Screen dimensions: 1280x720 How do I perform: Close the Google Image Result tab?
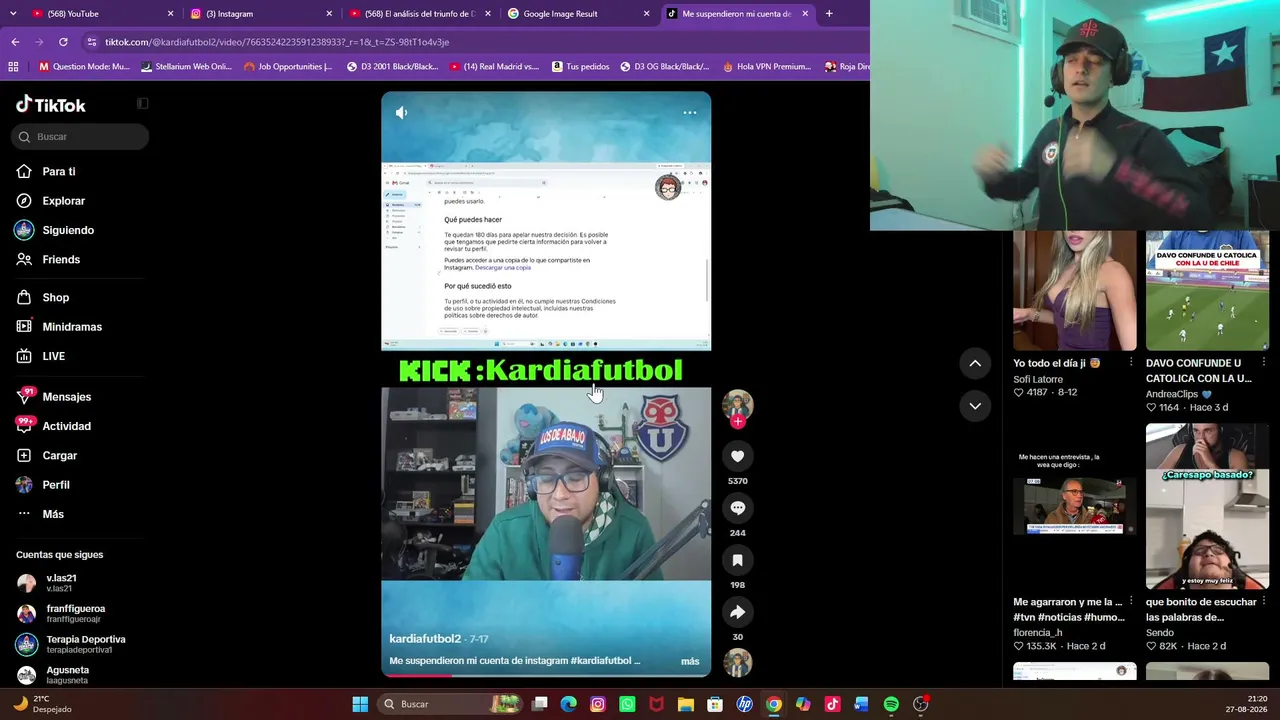tap(646, 14)
